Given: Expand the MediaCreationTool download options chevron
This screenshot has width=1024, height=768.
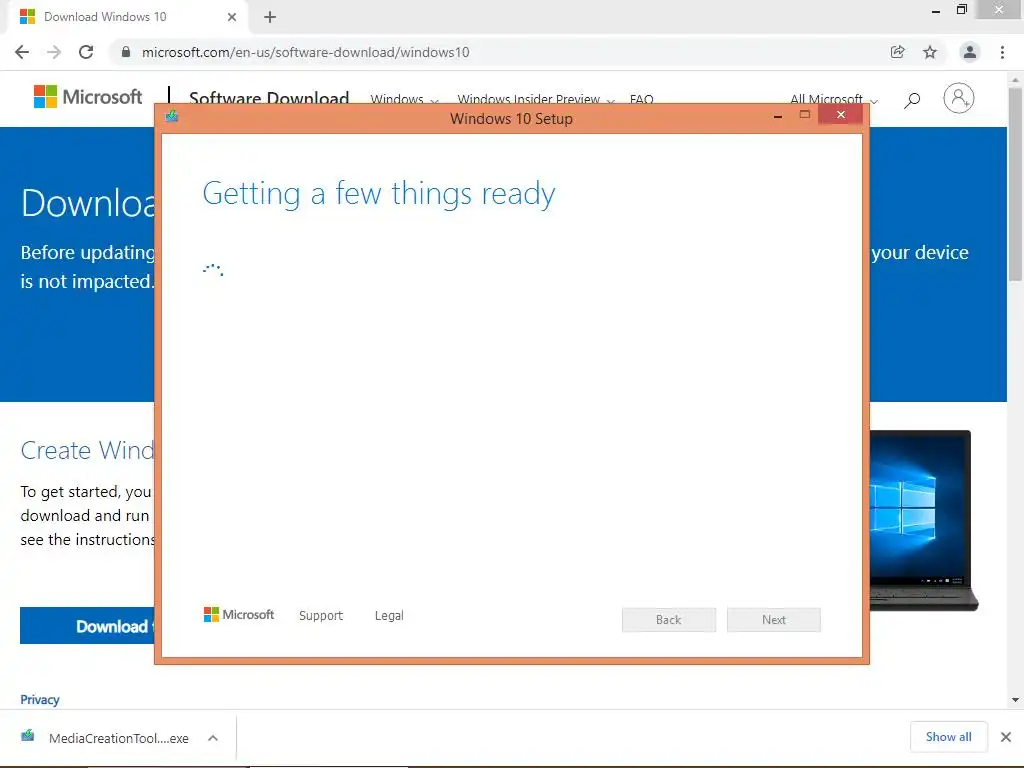Looking at the screenshot, I should click(x=213, y=738).
